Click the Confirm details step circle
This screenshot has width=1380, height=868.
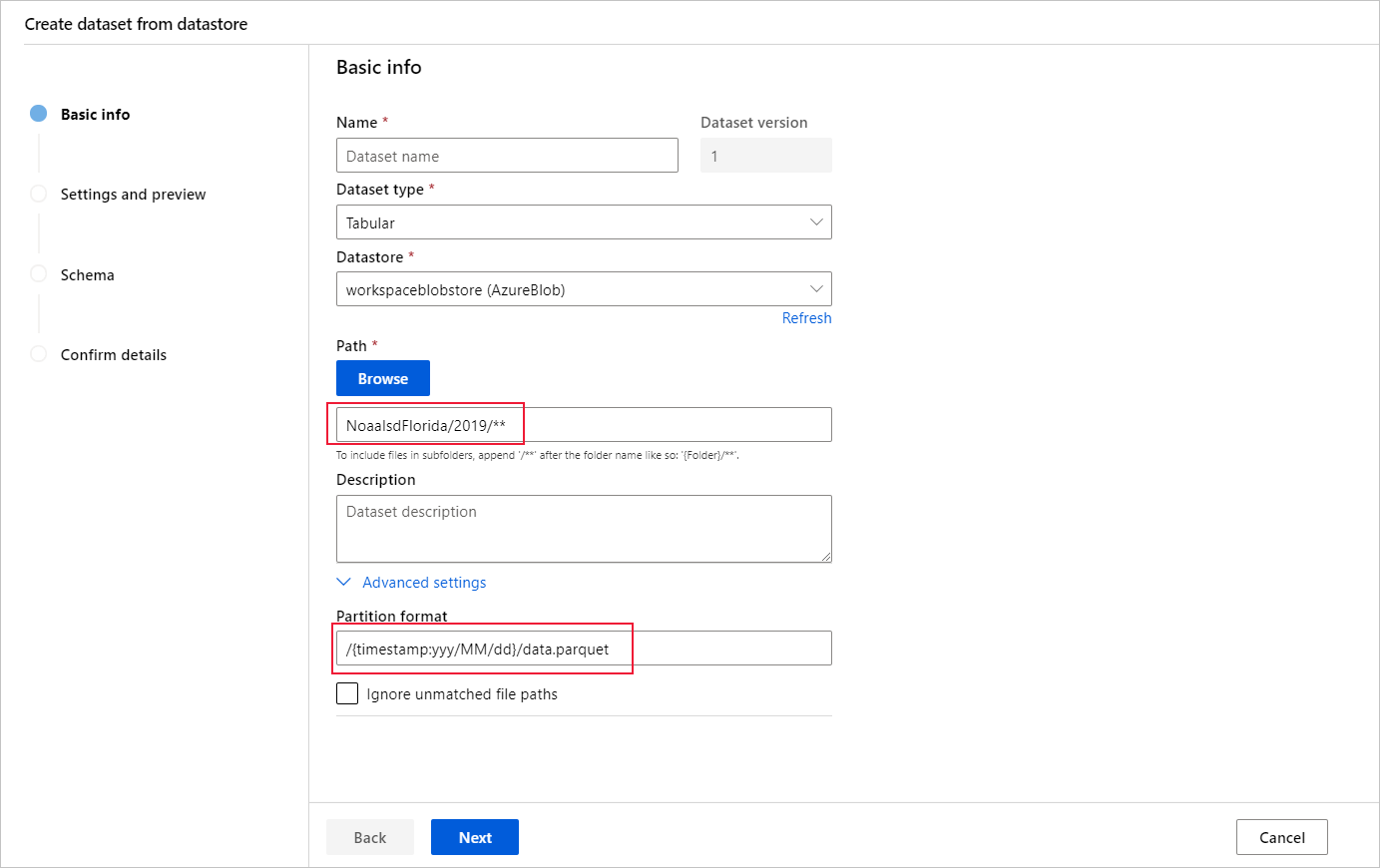(x=39, y=354)
